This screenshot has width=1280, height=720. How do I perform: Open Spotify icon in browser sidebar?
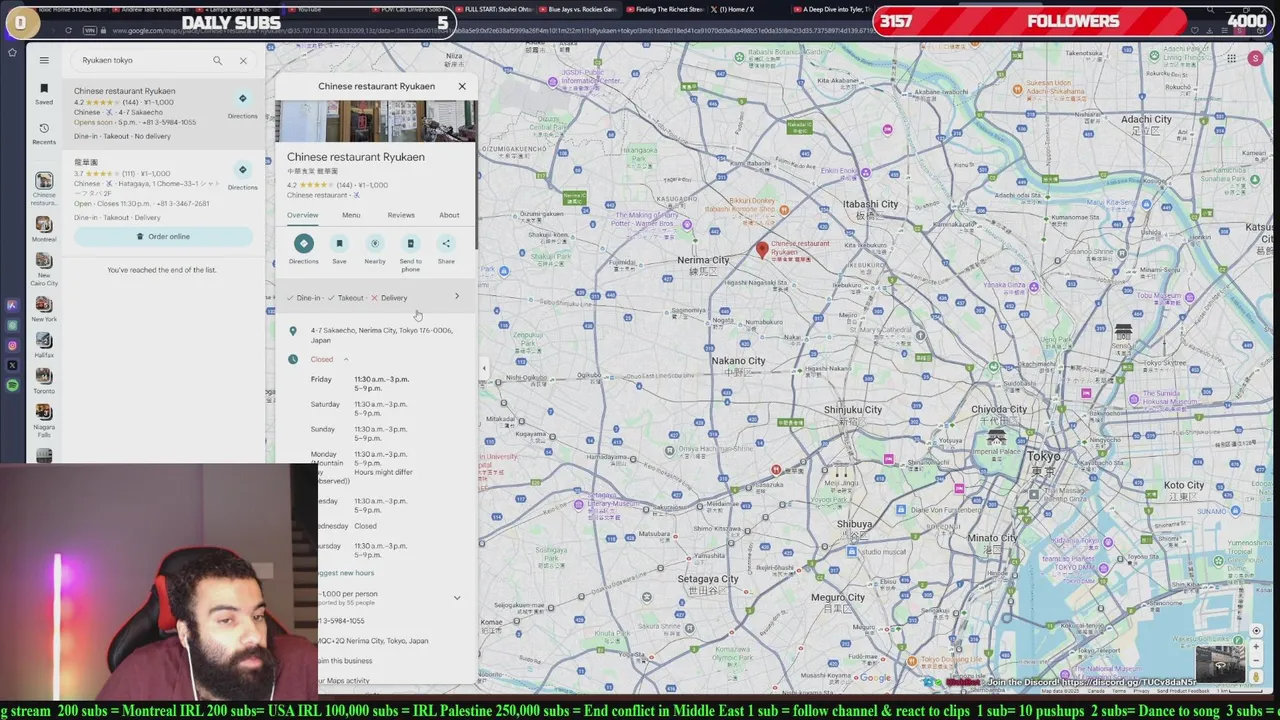pyautogui.click(x=12, y=385)
